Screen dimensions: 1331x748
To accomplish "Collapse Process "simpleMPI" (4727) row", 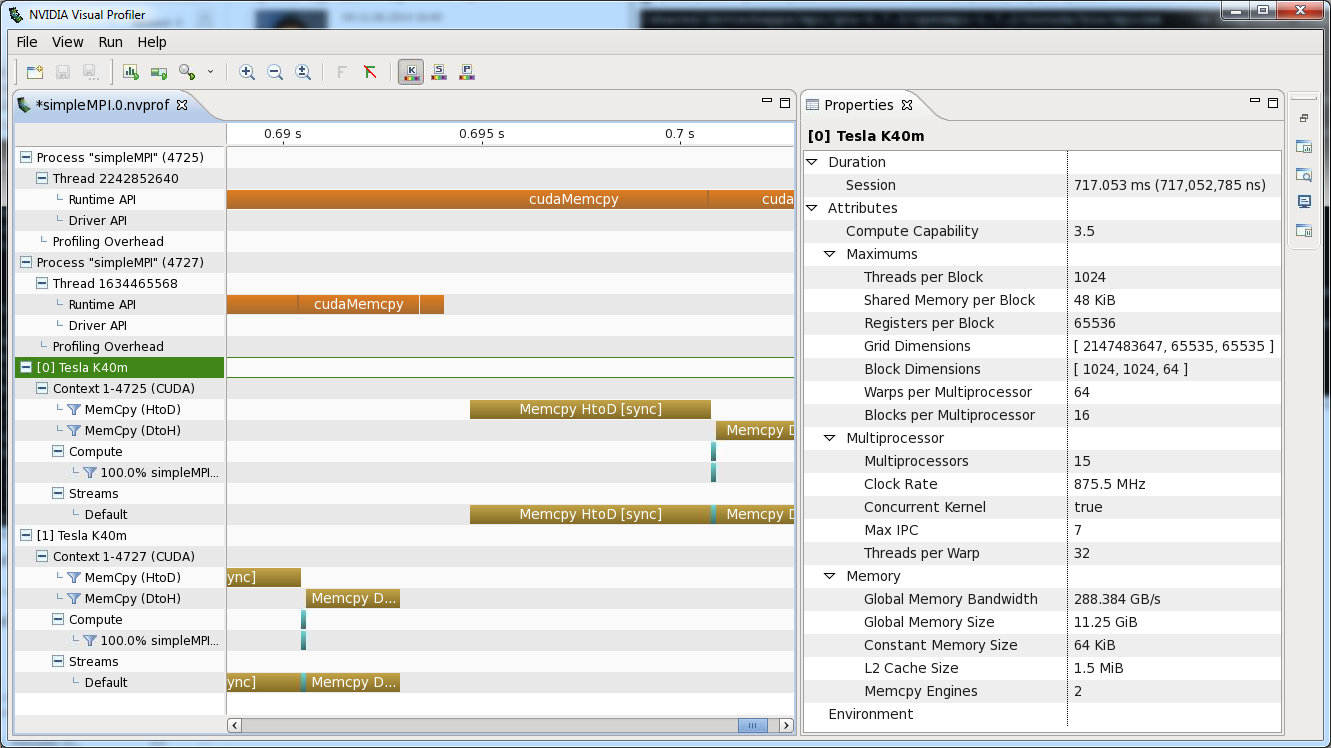I will [26, 262].
